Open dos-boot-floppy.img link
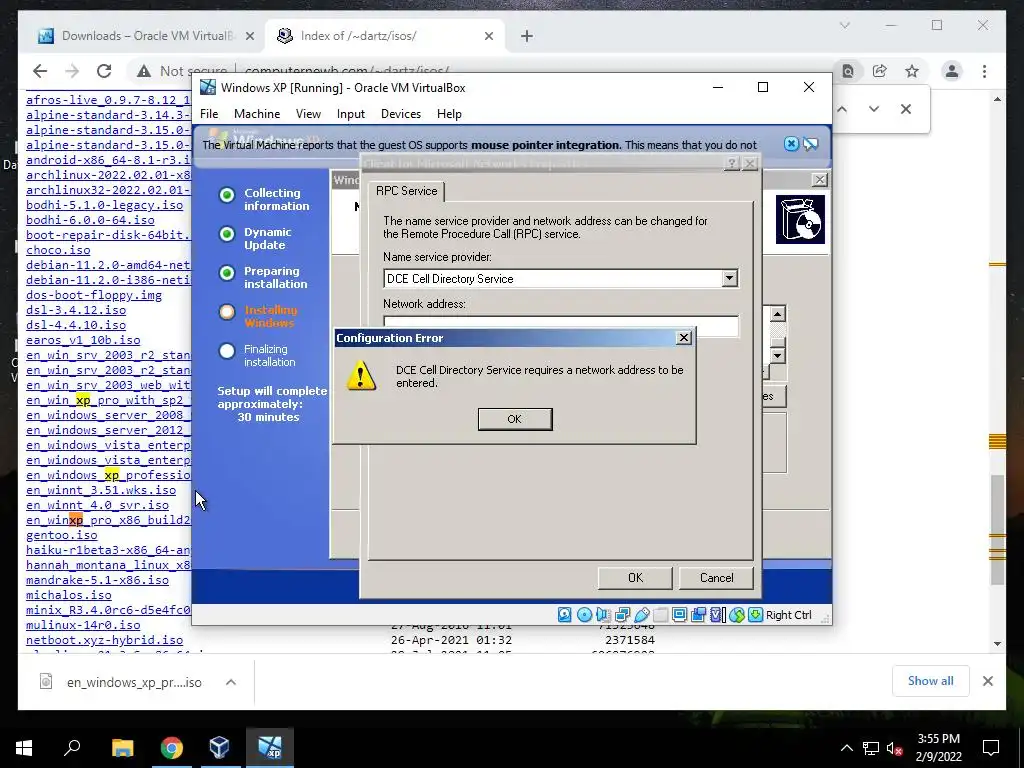This screenshot has width=1024, height=768. pos(94,295)
